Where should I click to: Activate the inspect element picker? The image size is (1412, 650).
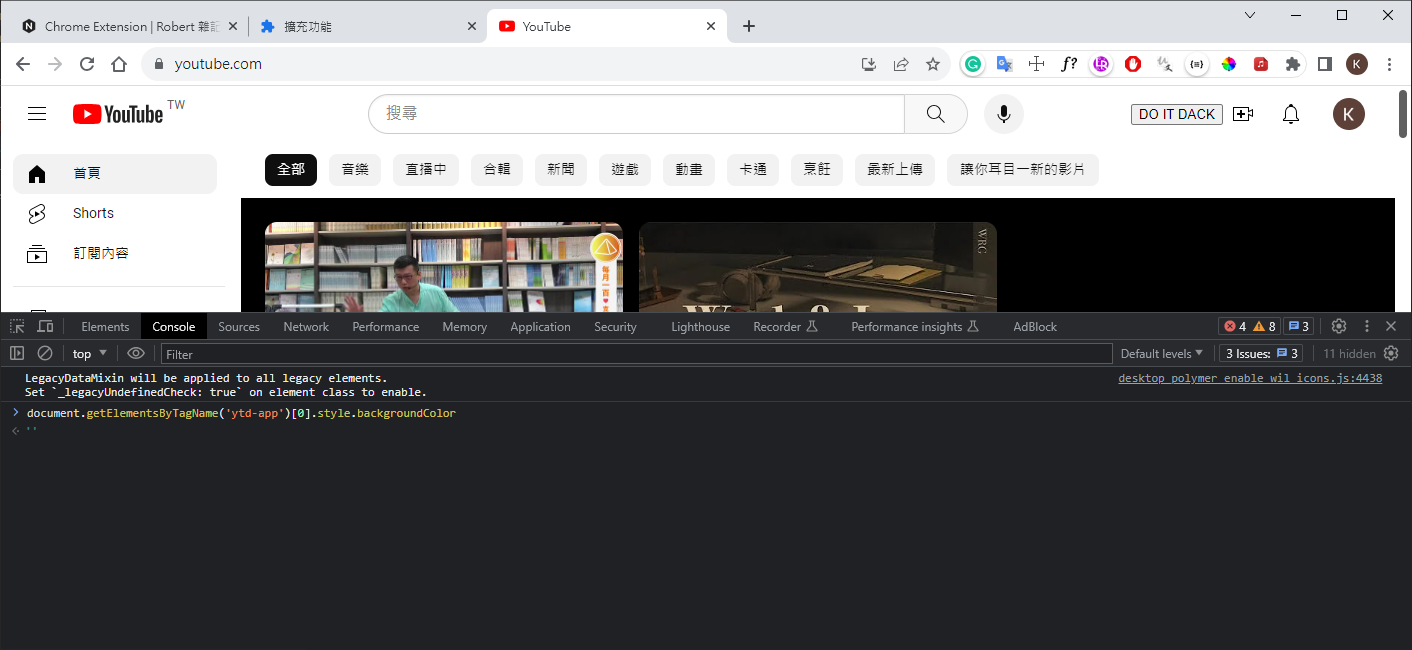(17, 326)
